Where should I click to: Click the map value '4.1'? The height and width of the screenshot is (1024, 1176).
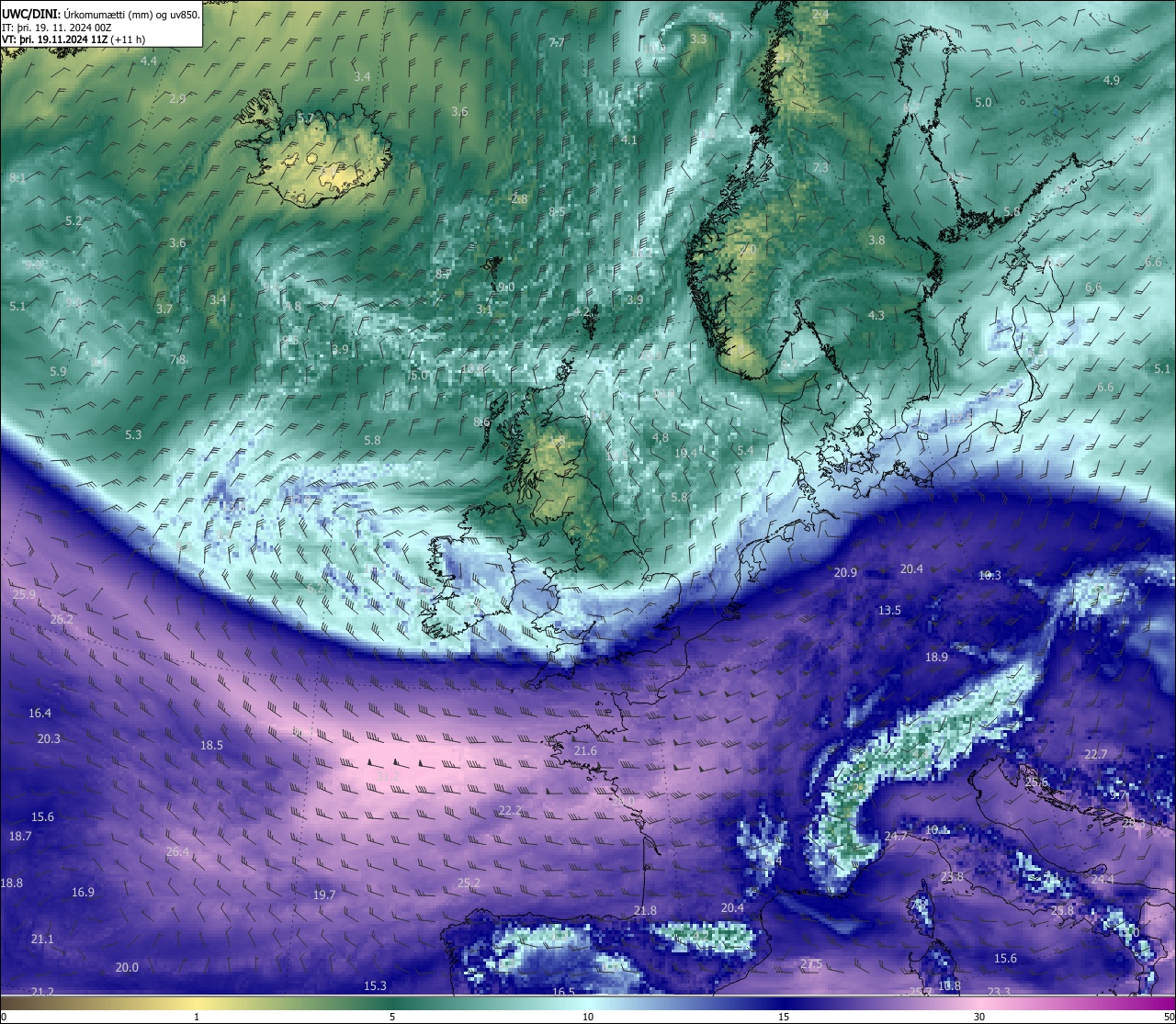(629, 140)
